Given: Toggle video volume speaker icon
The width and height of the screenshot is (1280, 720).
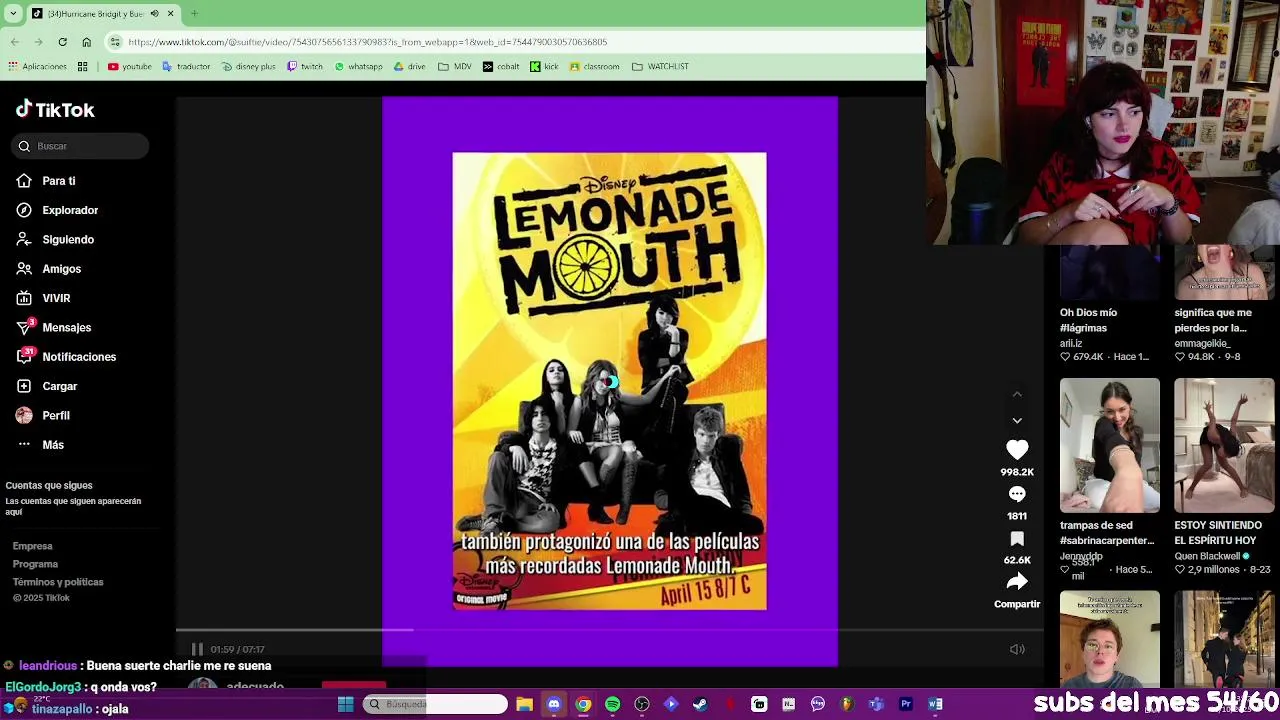Looking at the screenshot, I should [x=1017, y=649].
